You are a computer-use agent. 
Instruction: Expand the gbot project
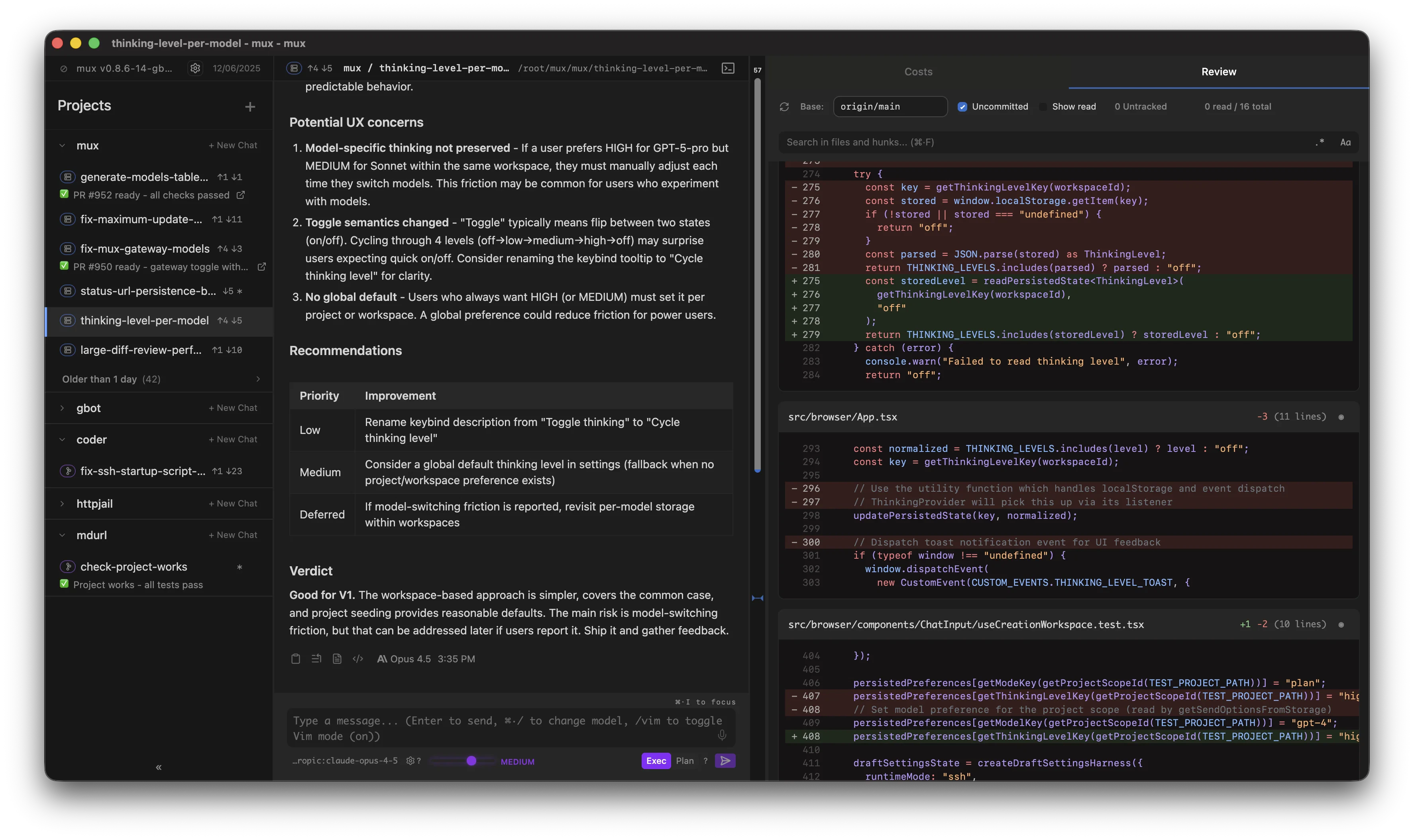(x=63, y=408)
